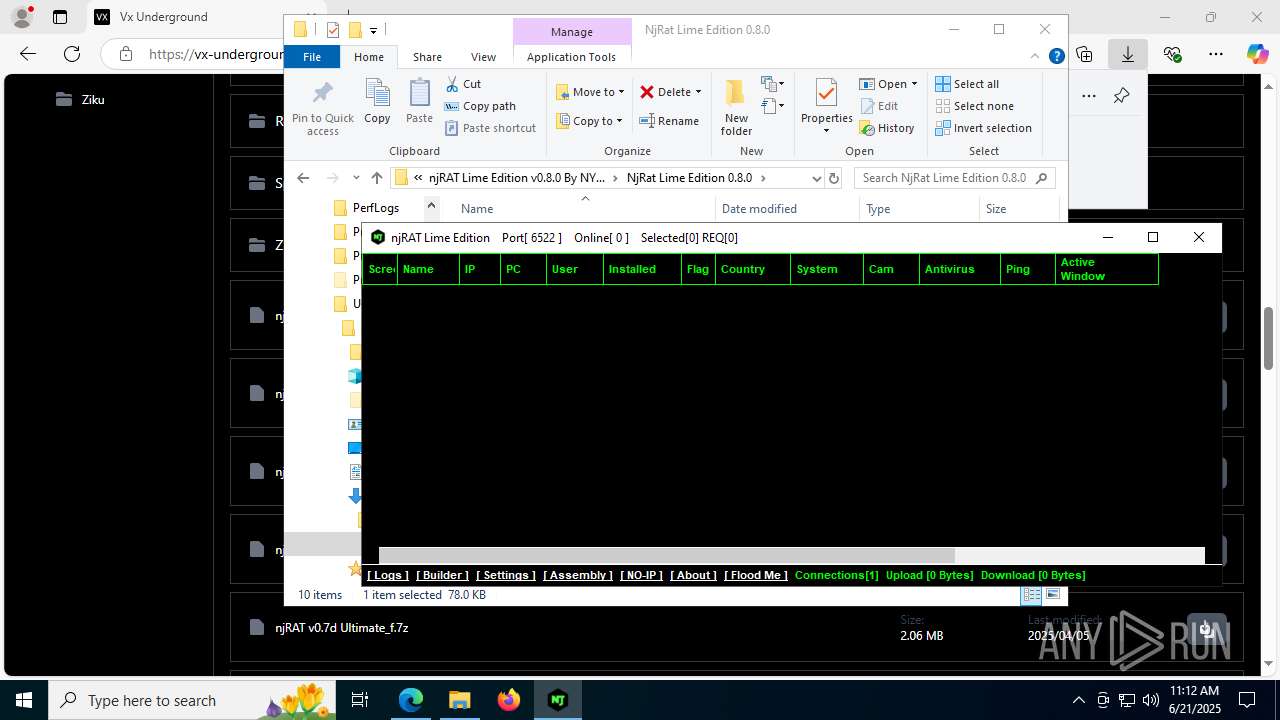Viewport: 1280px width, 720px height.
Task: Switch Explorer to large icons view
Action: [x=1052, y=595]
